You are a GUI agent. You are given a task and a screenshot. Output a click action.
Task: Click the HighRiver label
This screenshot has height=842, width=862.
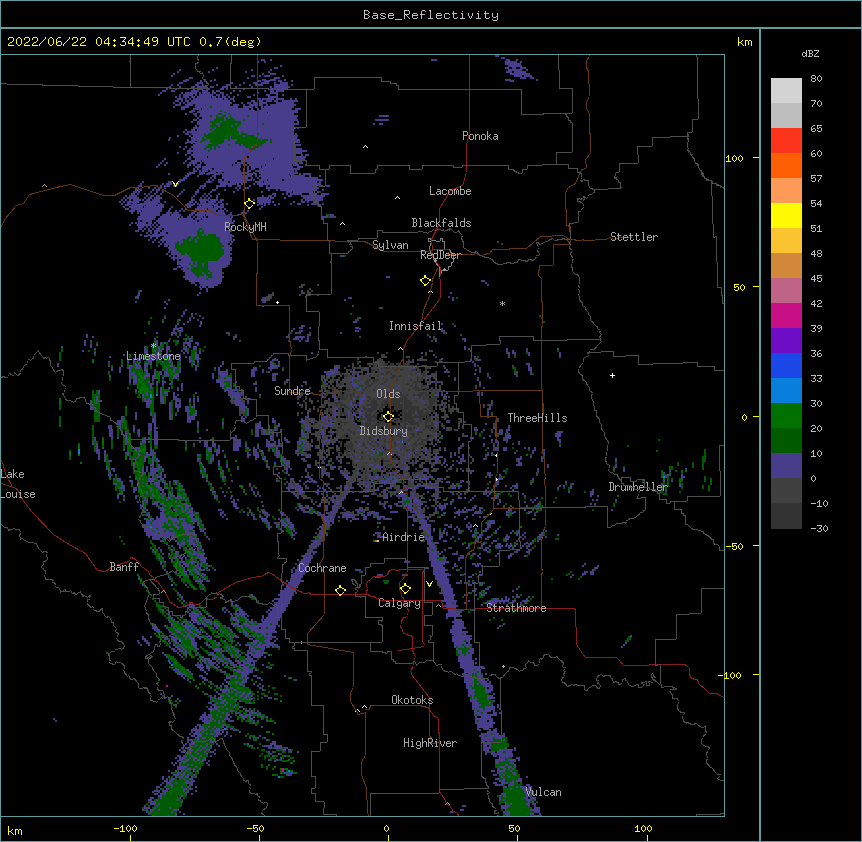[430, 743]
